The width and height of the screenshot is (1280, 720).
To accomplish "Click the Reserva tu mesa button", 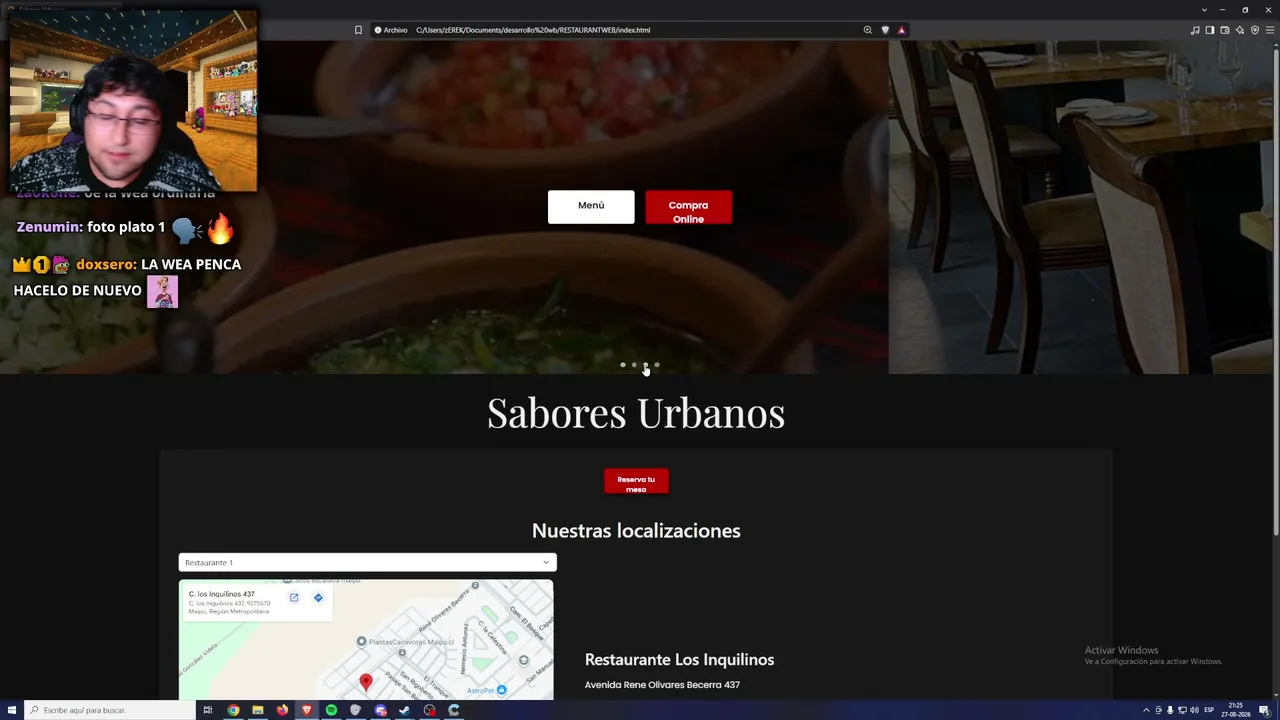I will (636, 481).
